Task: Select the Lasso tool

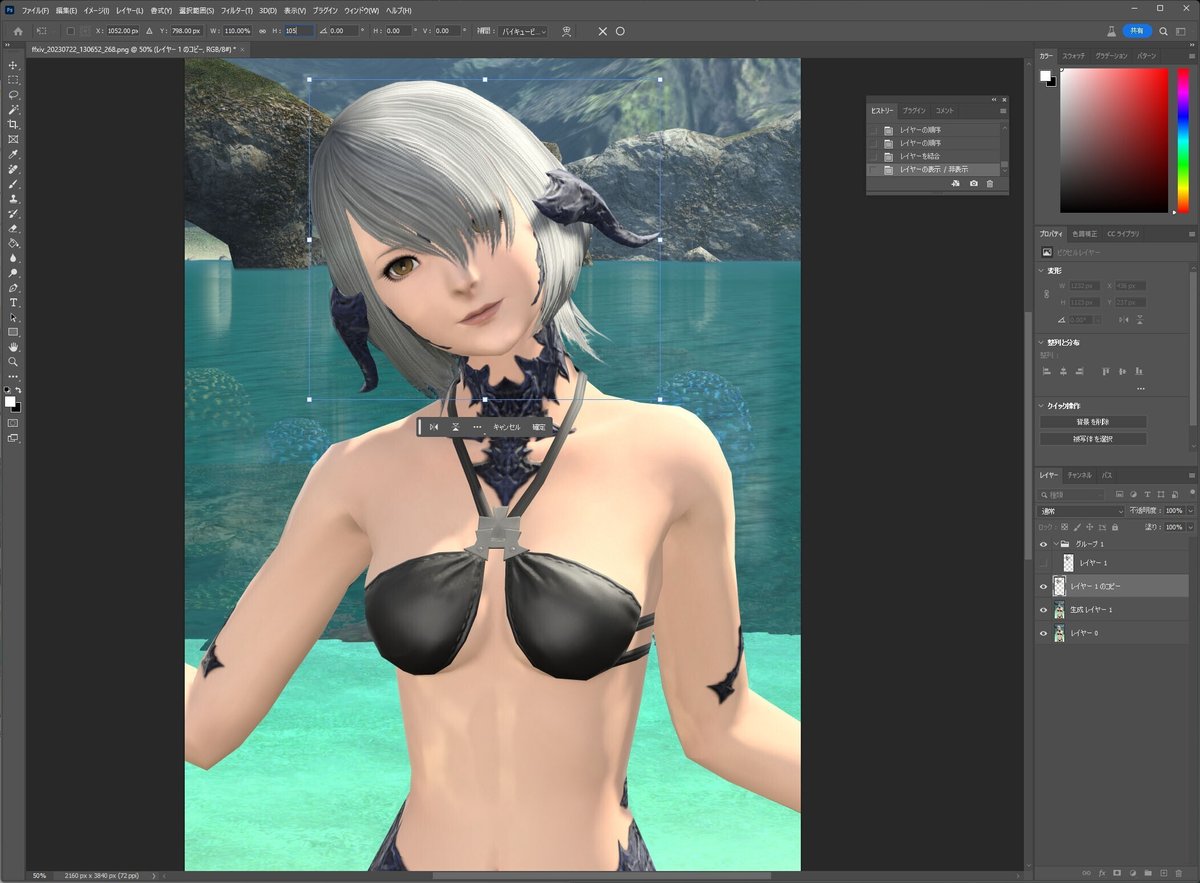Action: click(13, 94)
